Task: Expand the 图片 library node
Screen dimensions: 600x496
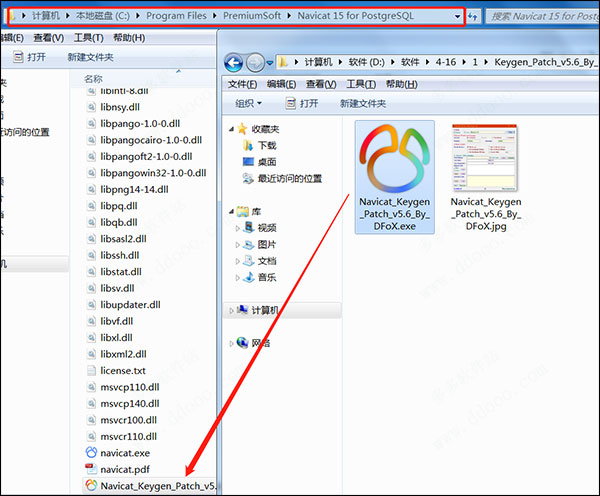Action: [x=237, y=245]
